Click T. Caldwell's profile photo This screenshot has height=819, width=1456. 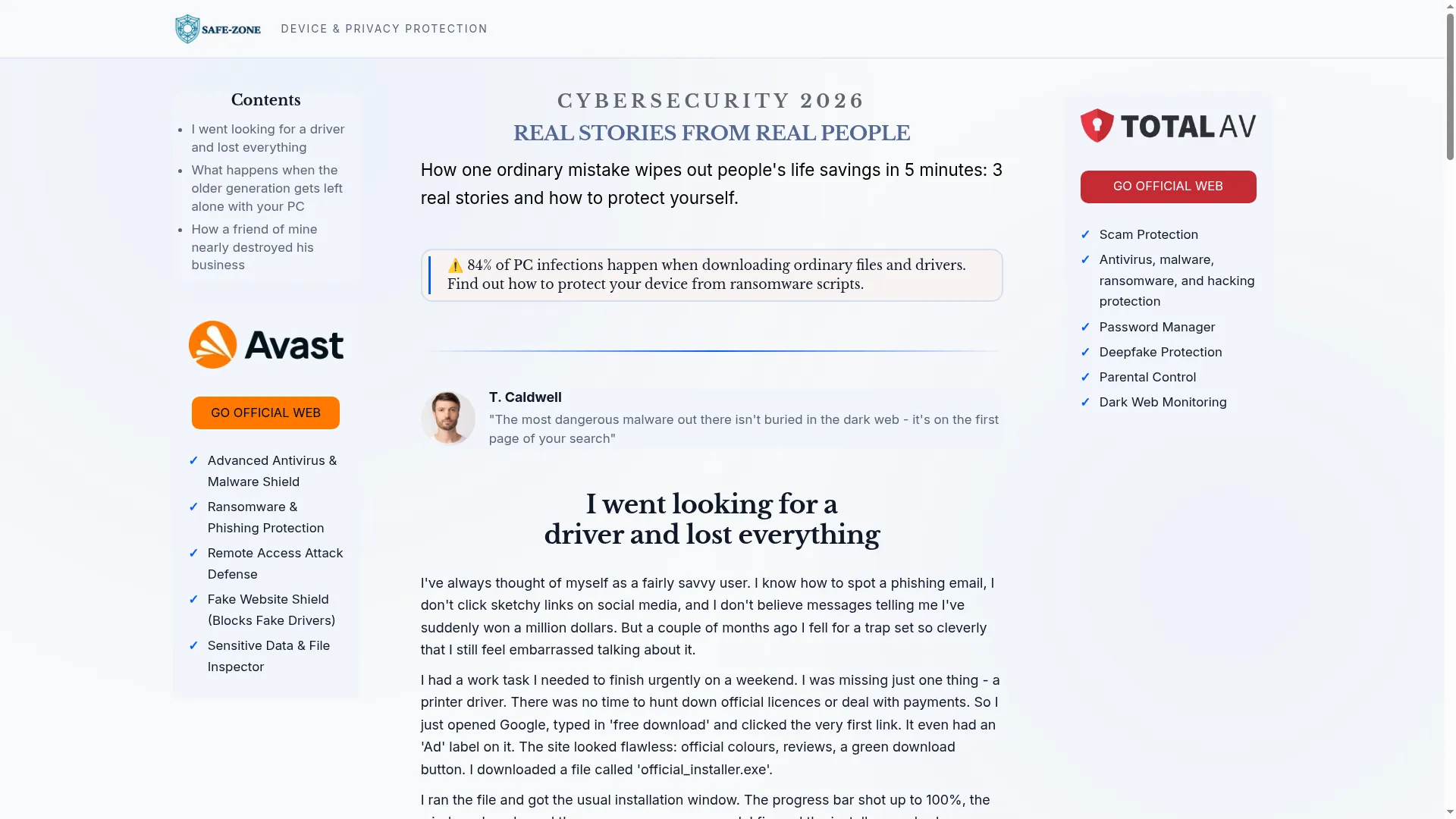pos(448,418)
